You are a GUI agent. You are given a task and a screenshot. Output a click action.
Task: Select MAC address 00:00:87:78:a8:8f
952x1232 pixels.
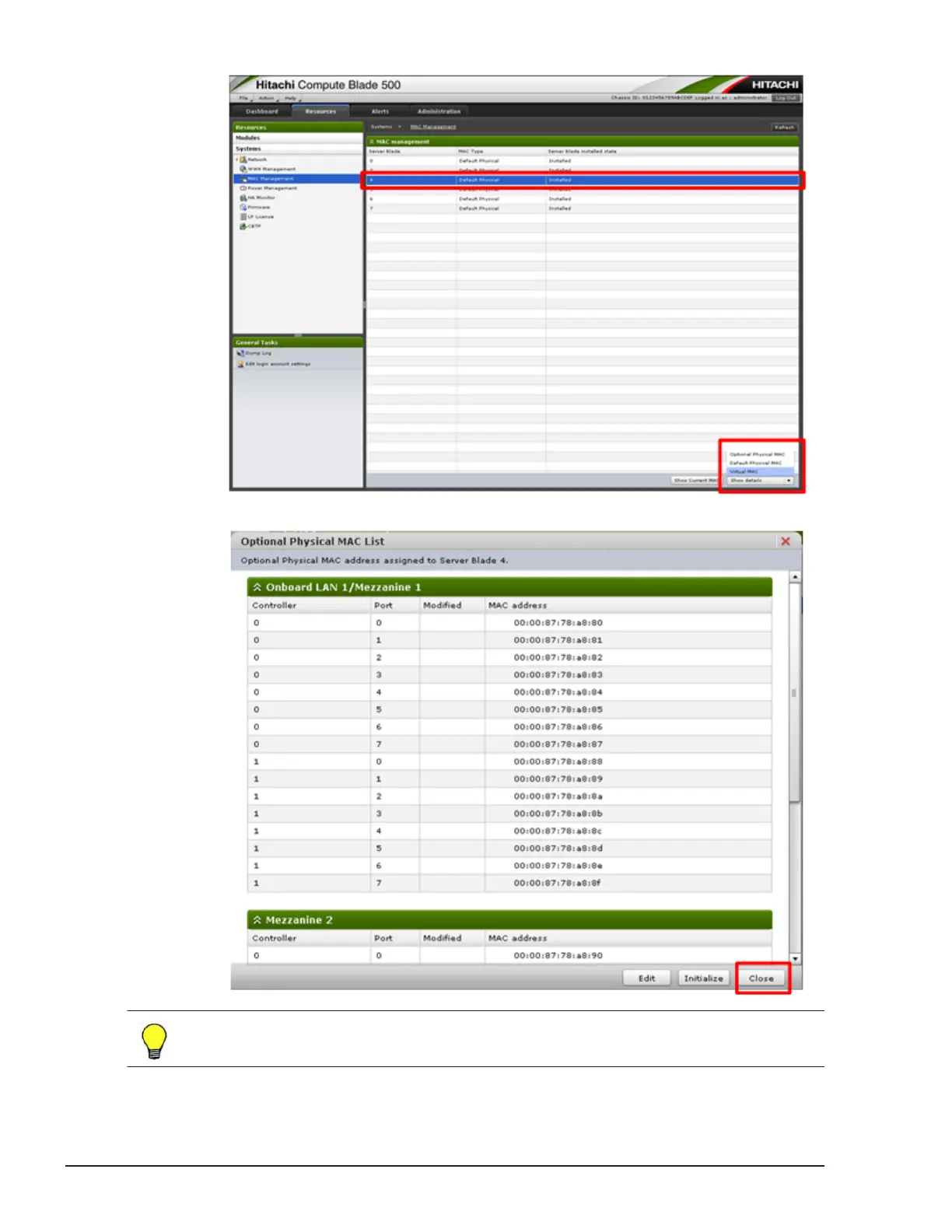[557, 884]
